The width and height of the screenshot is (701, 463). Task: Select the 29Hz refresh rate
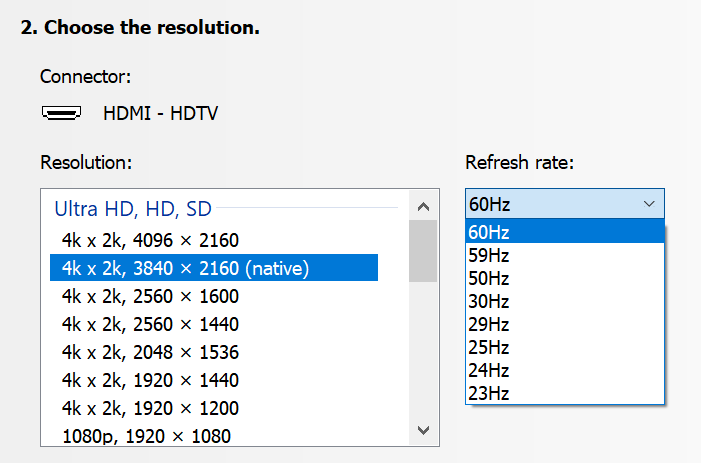pyautogui.click(x=564, y=324)
